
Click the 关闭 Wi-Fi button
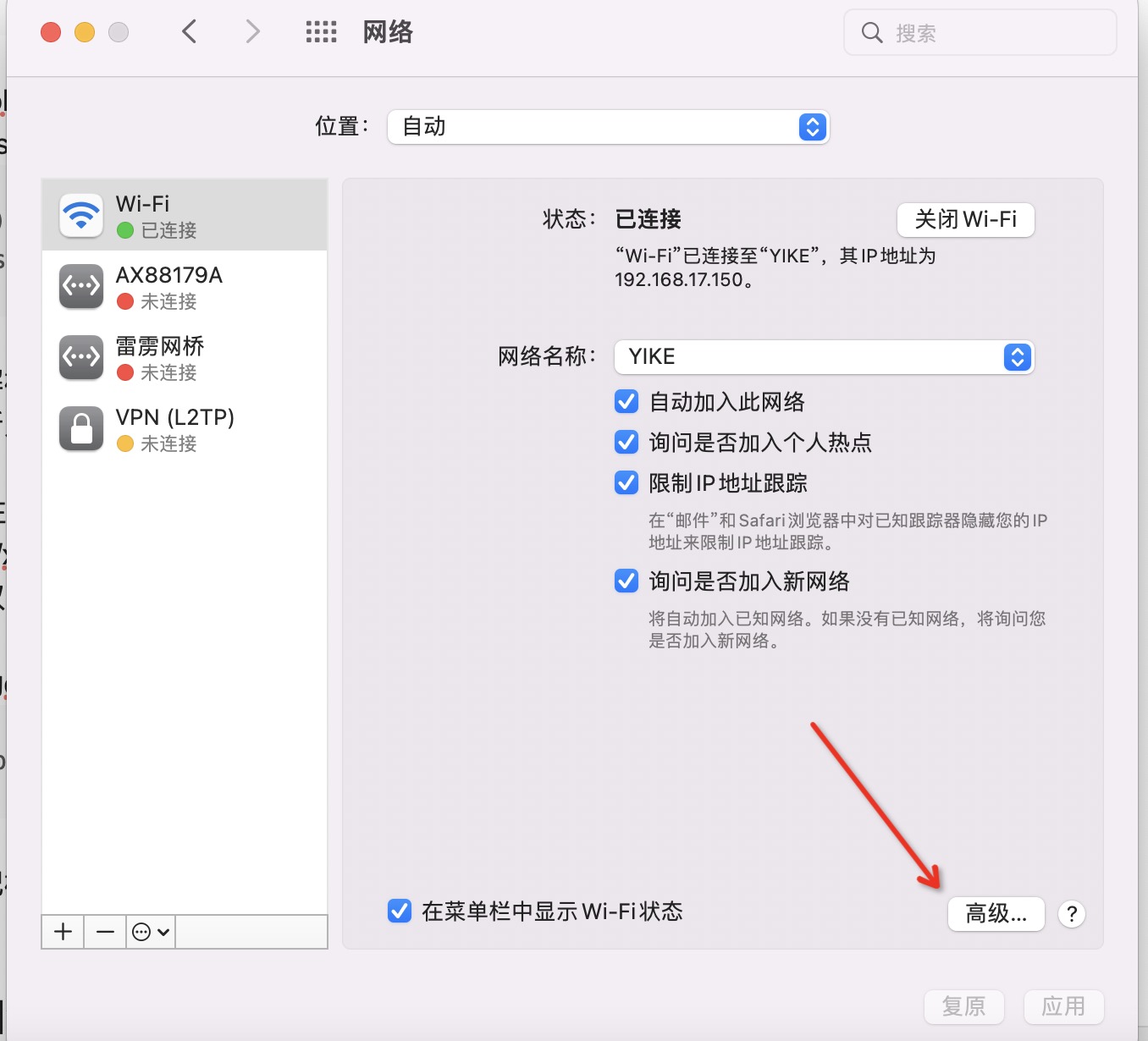pos(965,220)
